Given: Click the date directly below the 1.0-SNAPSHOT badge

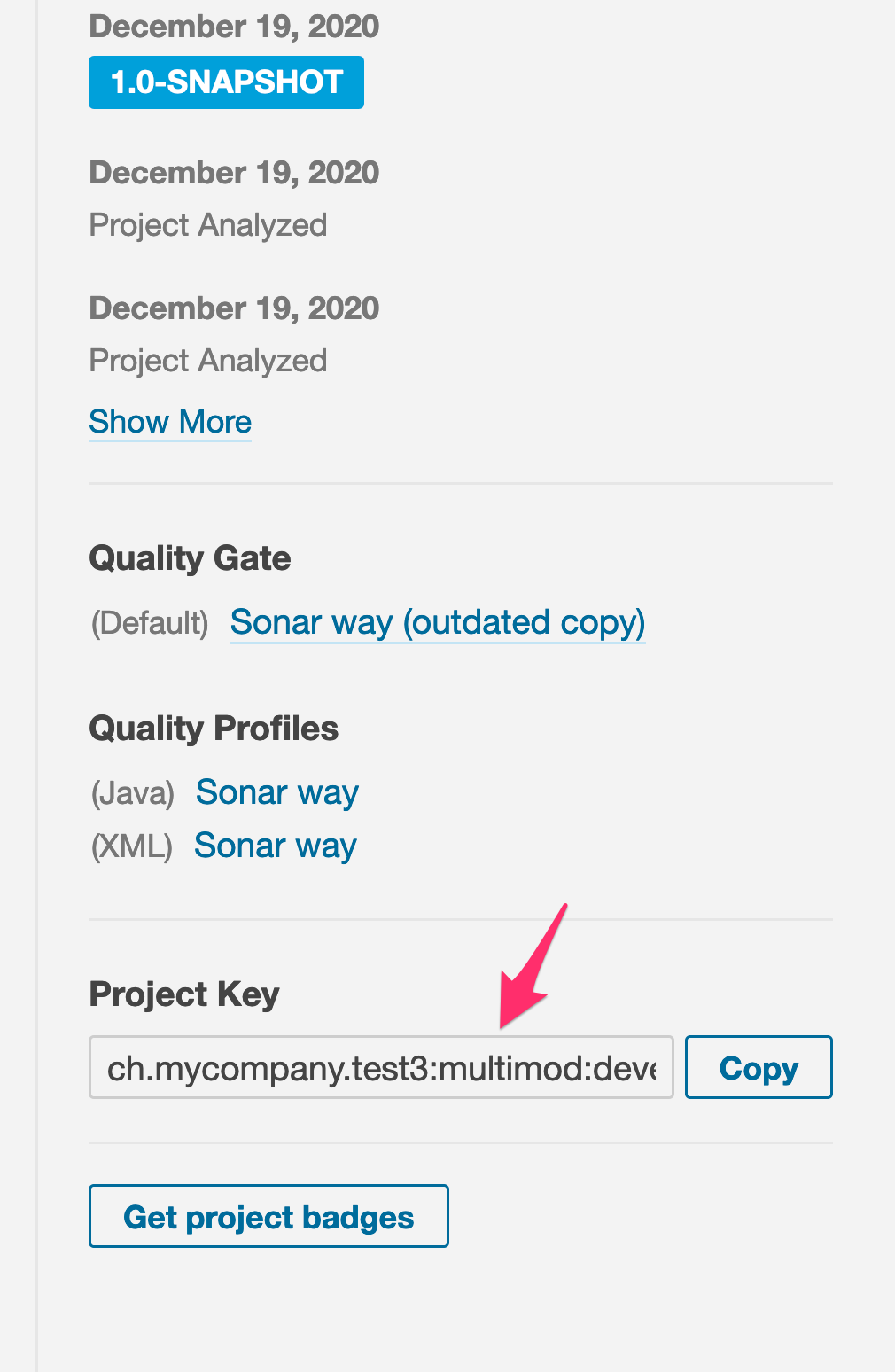Looking at the screenshot, I should (x=234, y=173).
